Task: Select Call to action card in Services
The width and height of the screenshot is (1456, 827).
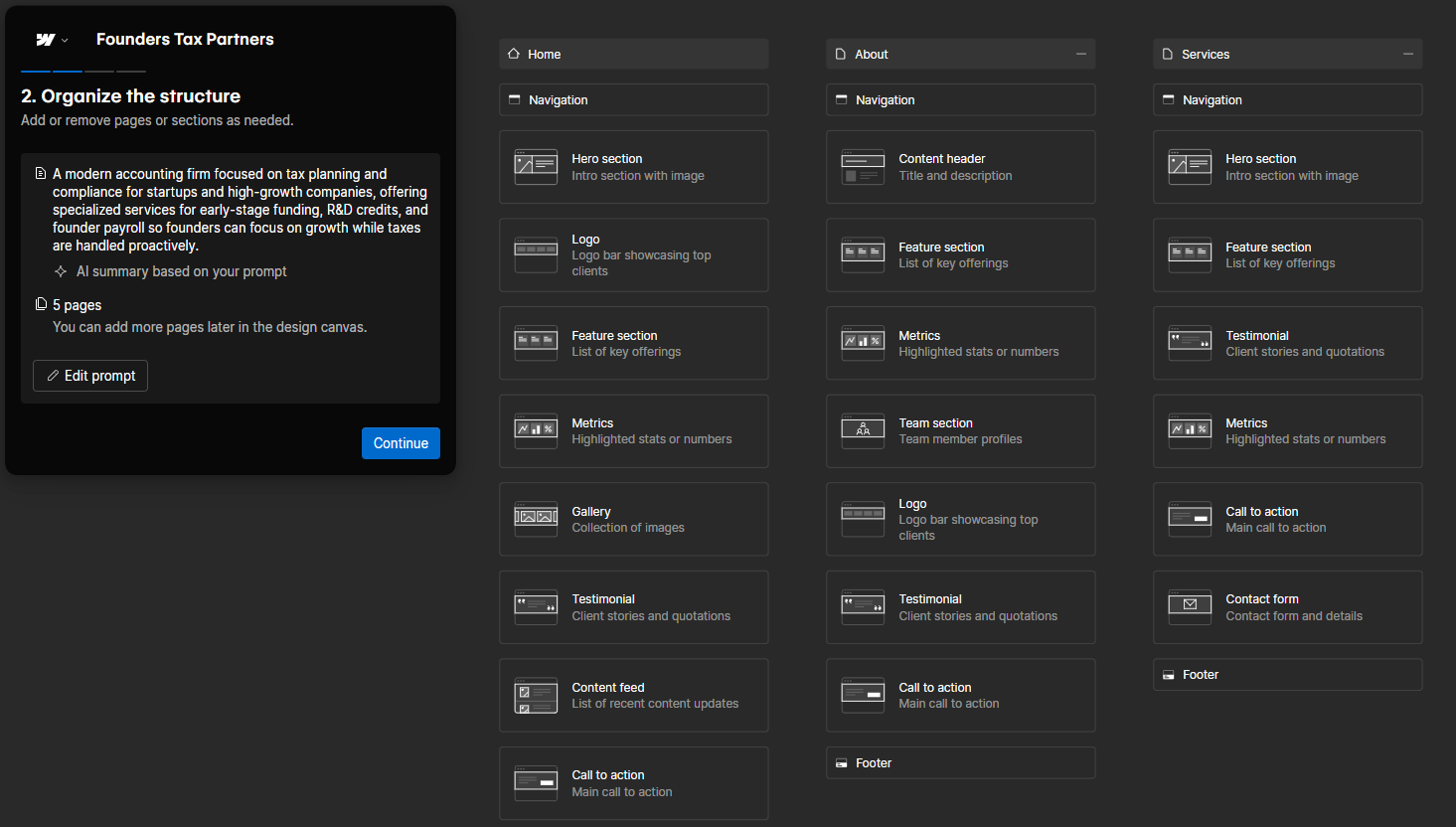Action: [x=1287, y=519]
